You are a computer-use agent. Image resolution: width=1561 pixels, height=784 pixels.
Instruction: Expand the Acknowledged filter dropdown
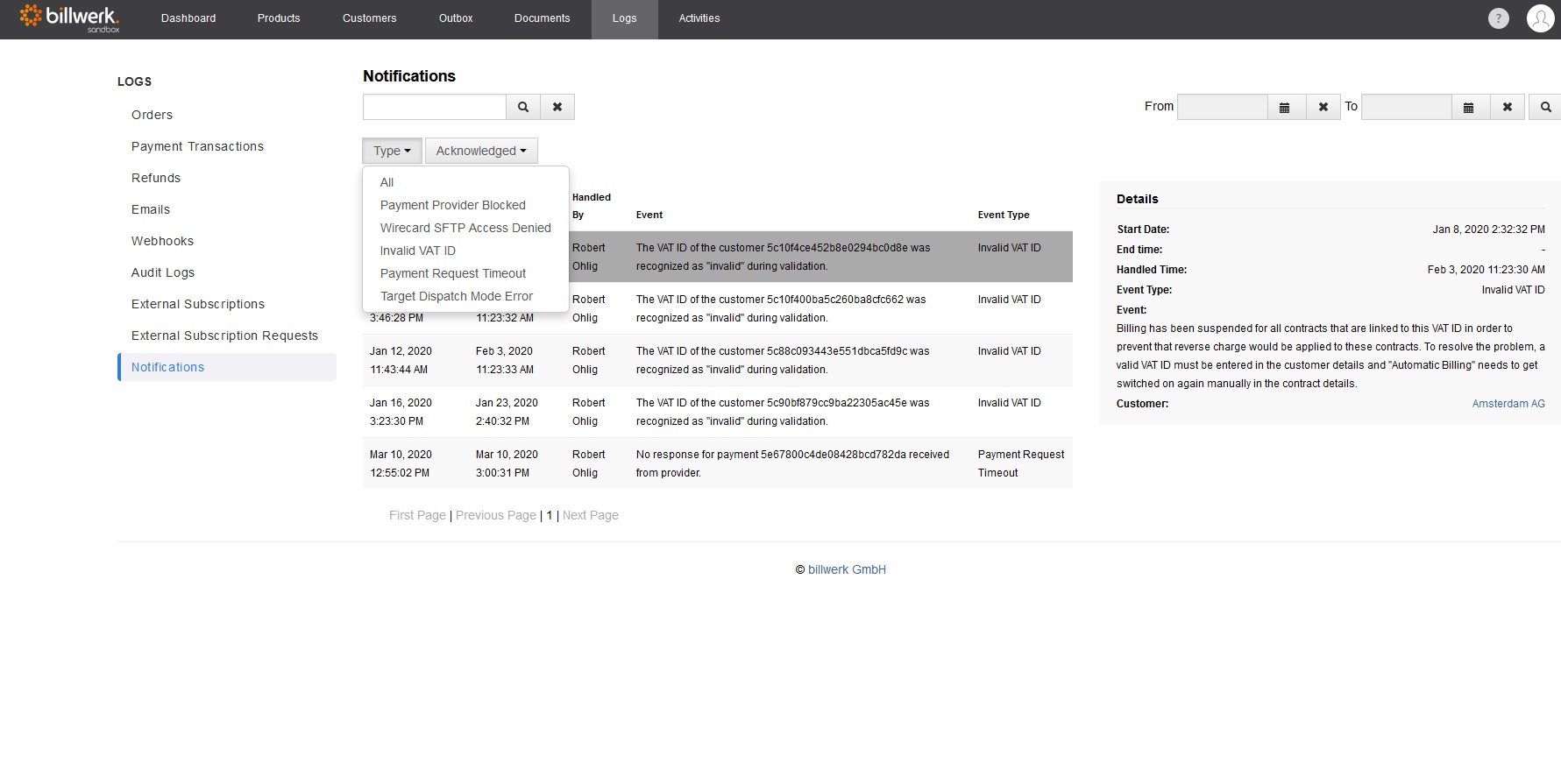[481, 151]
